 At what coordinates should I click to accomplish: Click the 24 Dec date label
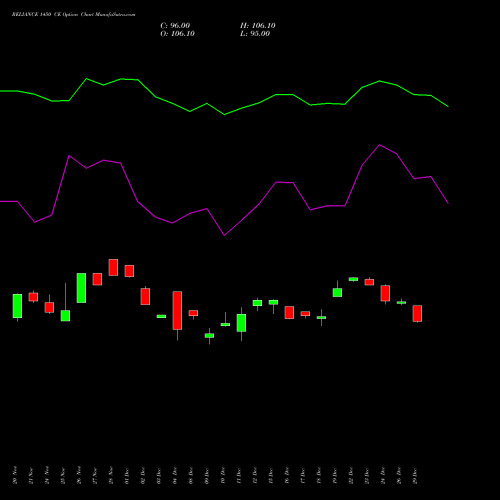coord(383,475)
